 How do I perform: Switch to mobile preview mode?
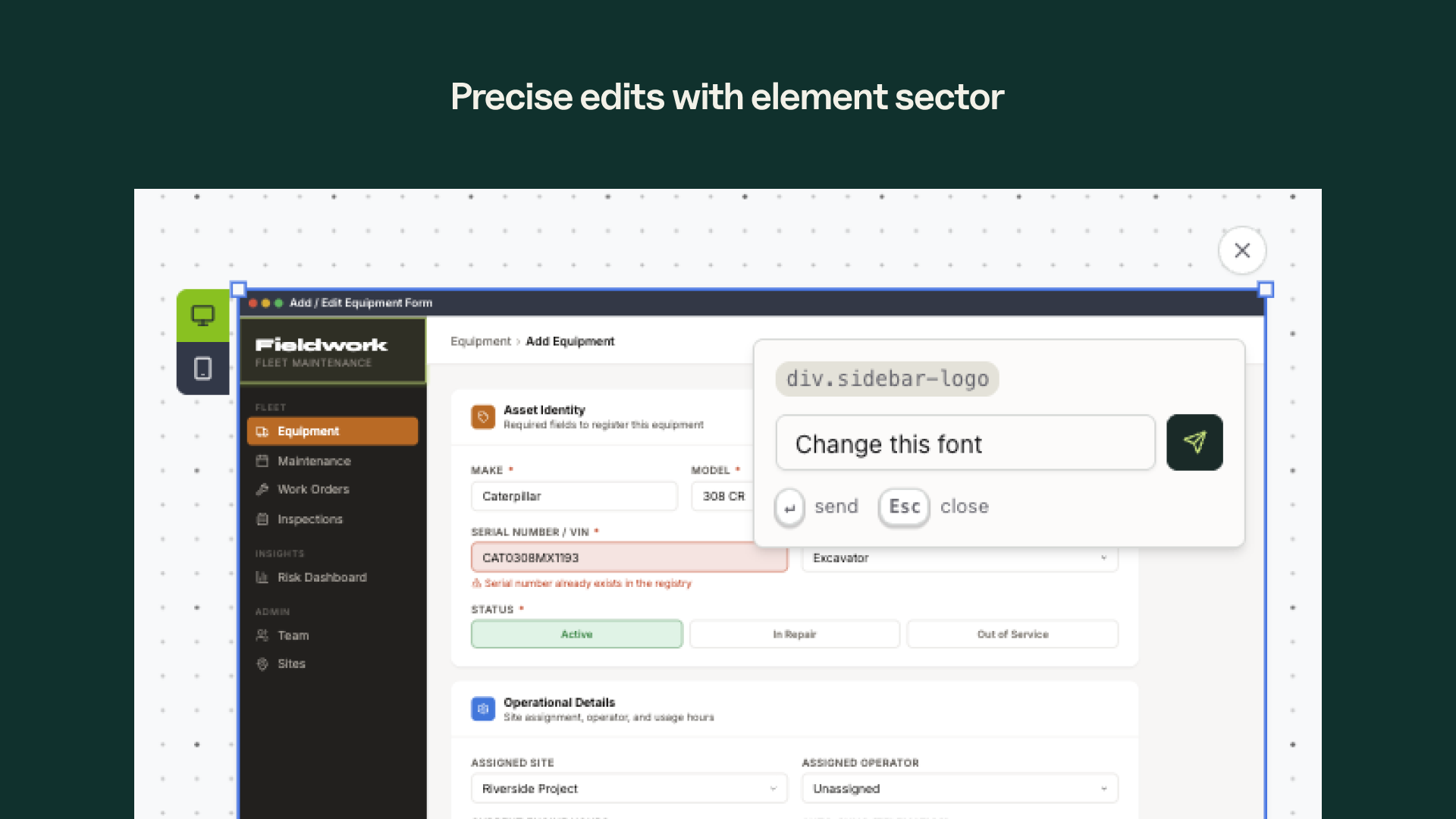click(202, 369)
